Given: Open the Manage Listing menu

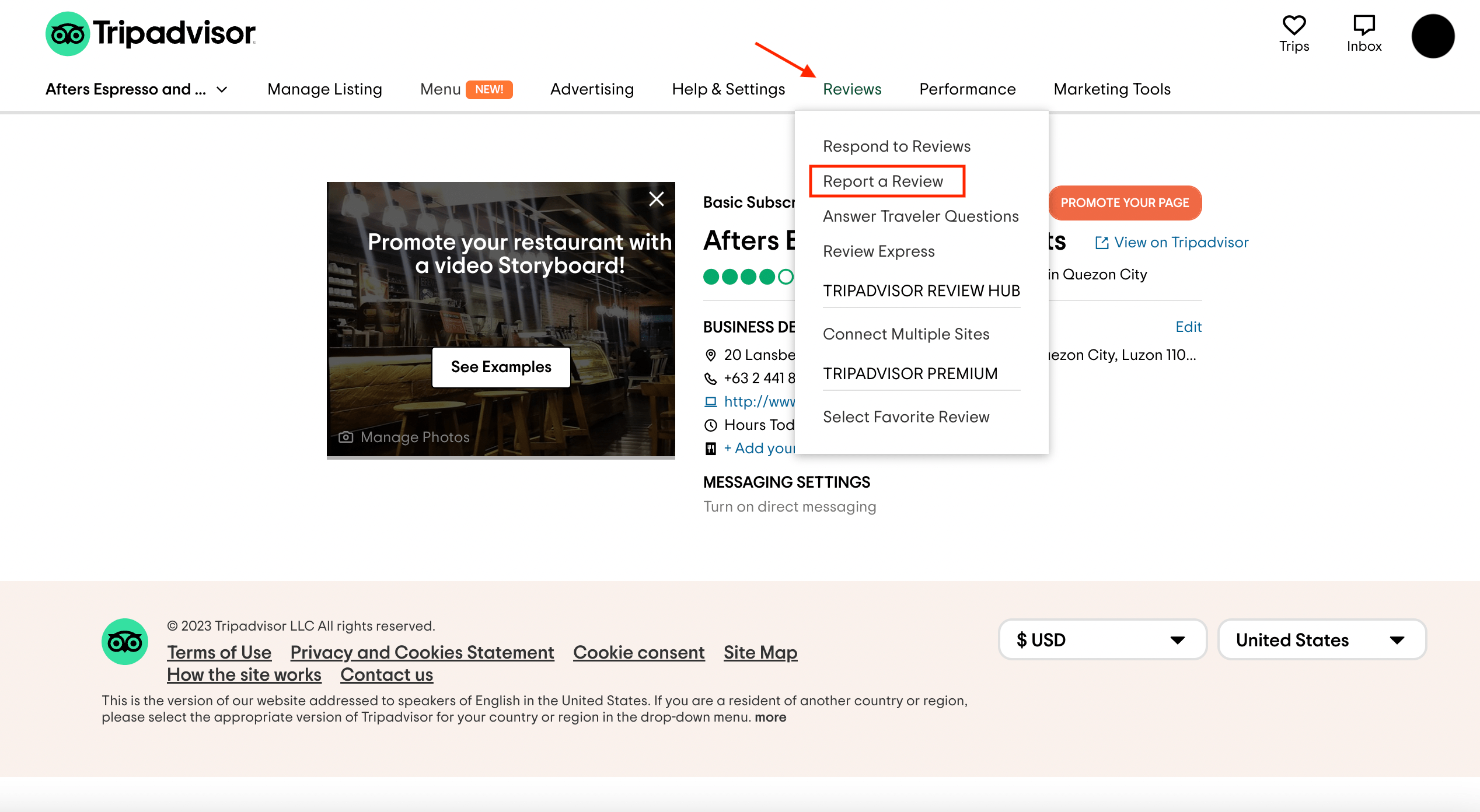Looking at the screenshot, I should 324,89.
